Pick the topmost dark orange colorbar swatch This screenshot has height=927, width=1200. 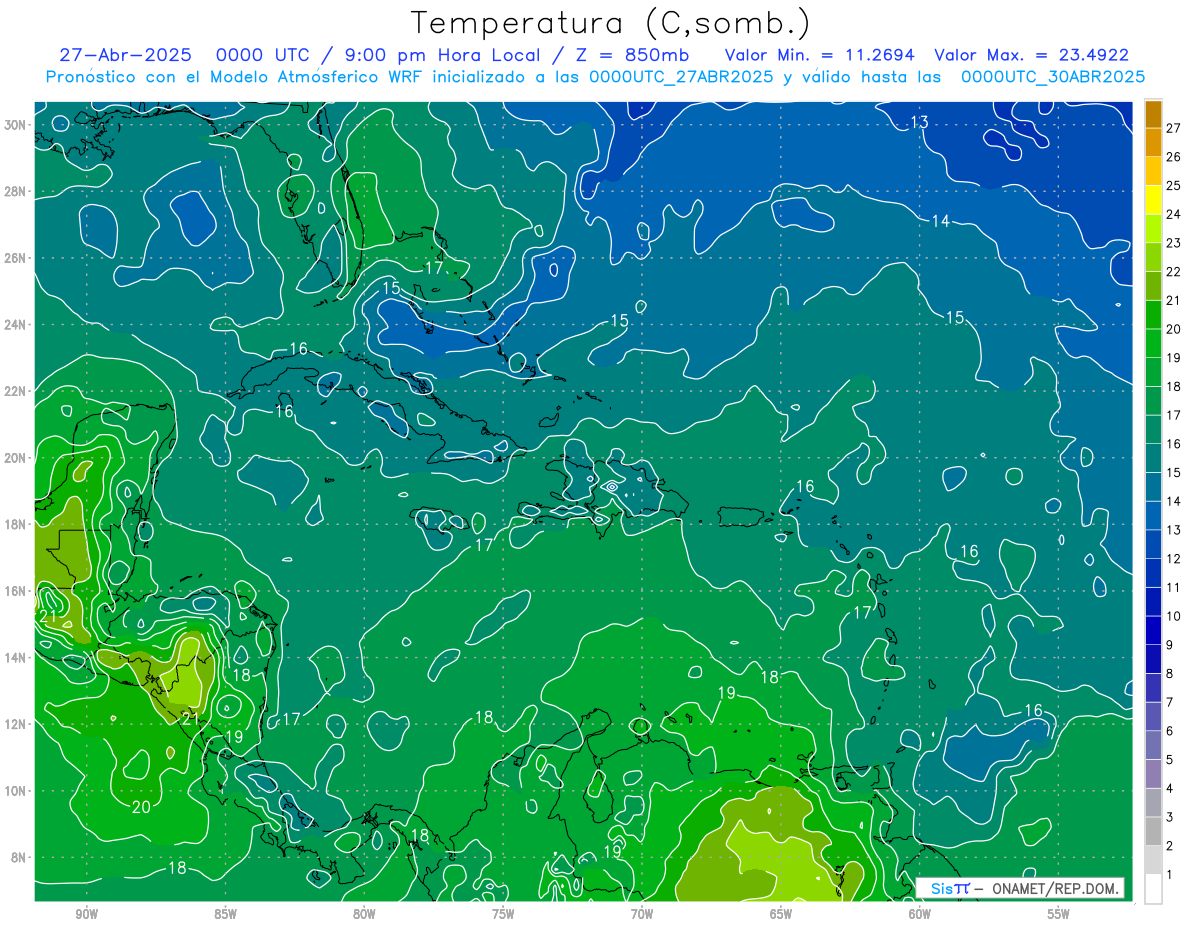coord(1153,113)
